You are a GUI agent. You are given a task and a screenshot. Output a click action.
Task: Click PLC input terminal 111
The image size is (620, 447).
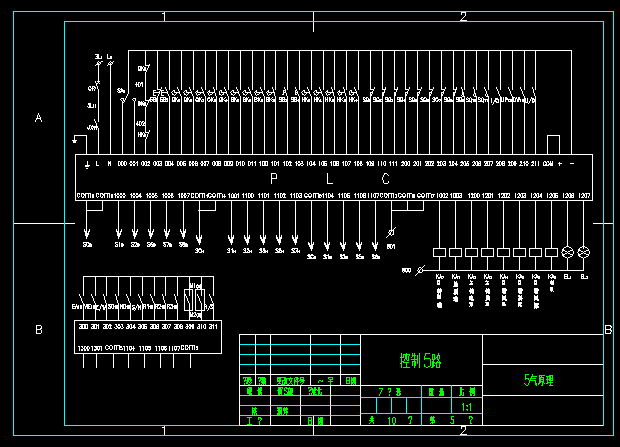(393, 164)
